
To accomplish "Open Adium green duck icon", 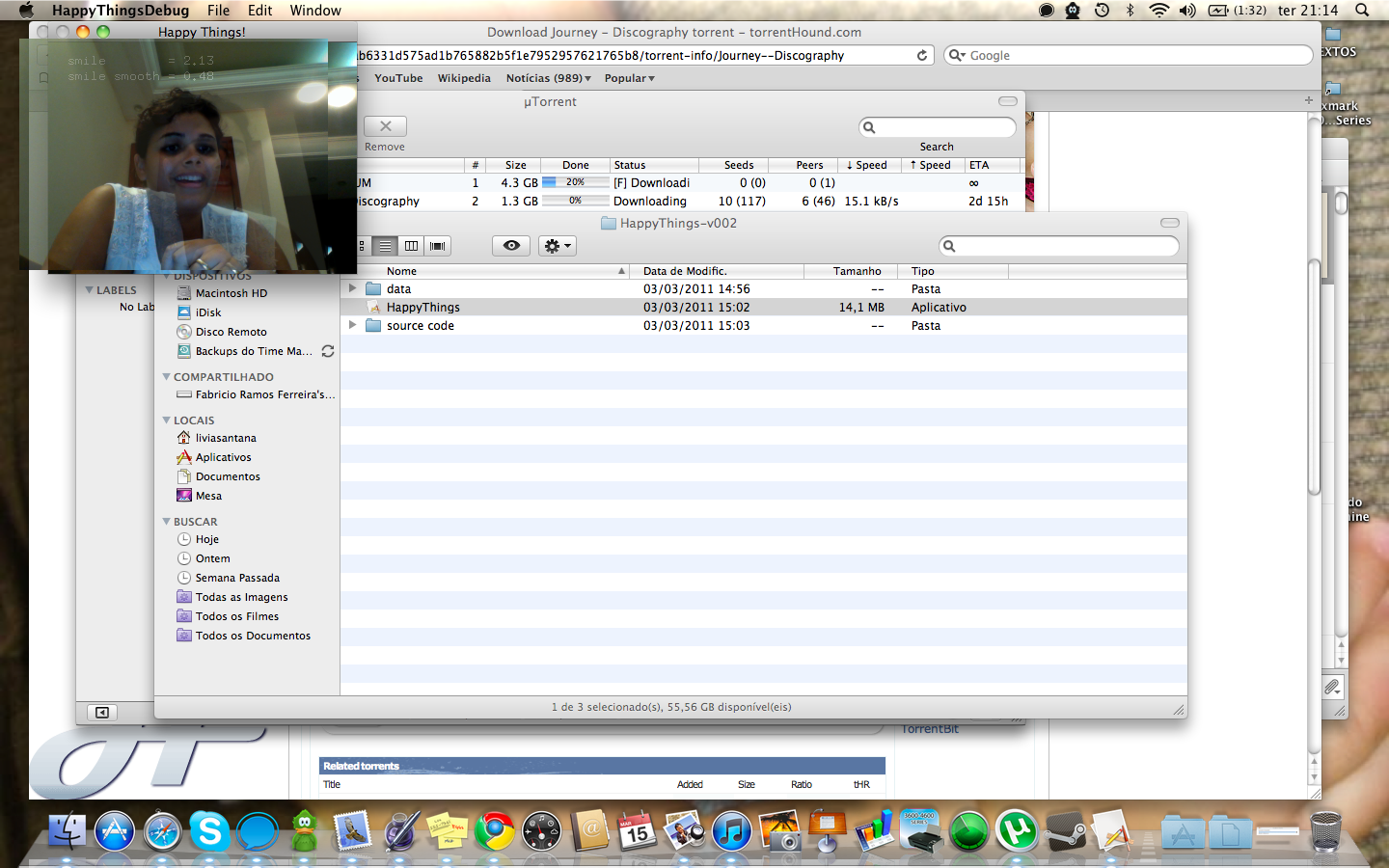I will pyautogui.click(x=305, y=830).
